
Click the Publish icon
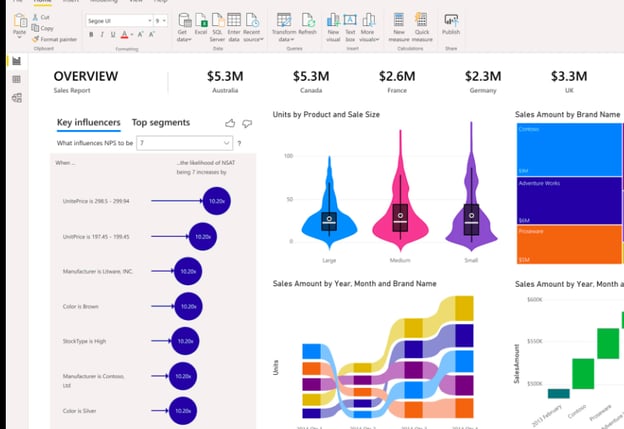(x=450, y=20)
